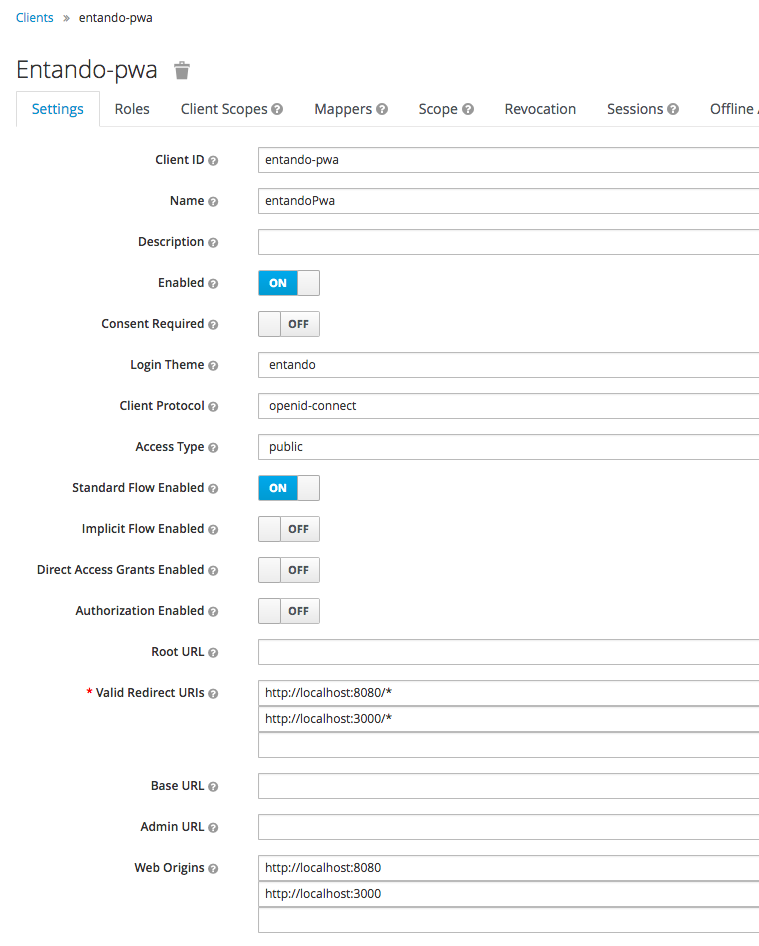
Task: Edit redirect URI http://localhost:3000/*
Action: (x=509, y=719)
